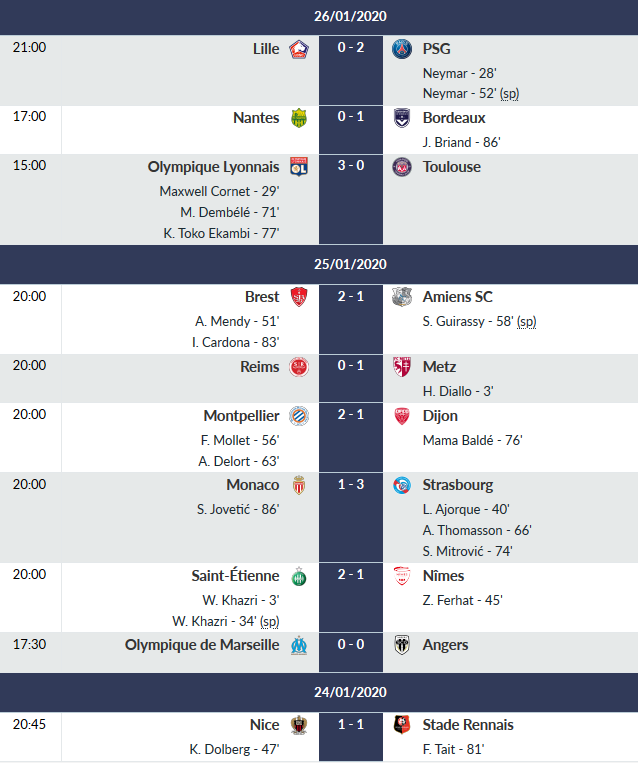Click the Toulouse club crest icon
Viewport: 638px width, 763px height.
pos(402,167)
